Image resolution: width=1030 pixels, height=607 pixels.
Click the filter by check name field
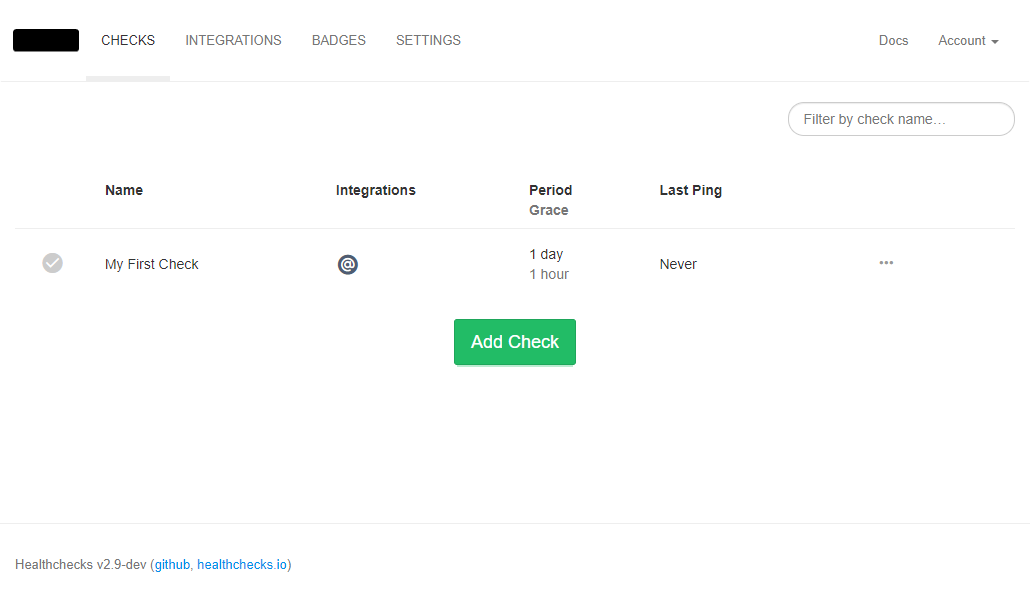900,118
